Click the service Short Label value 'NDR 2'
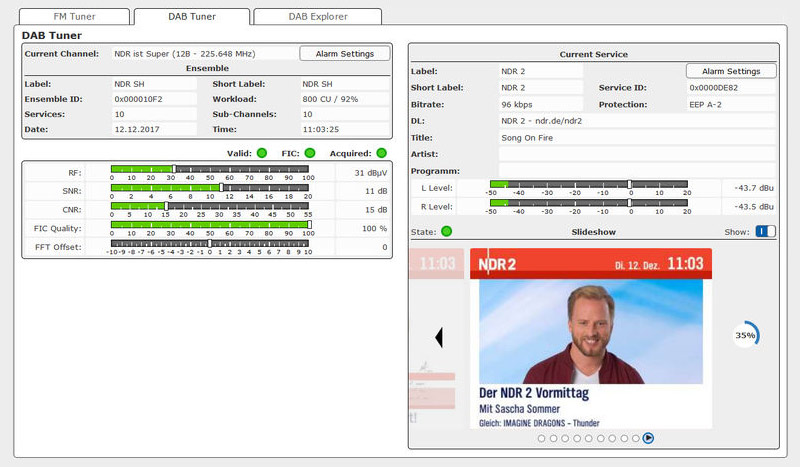800x467 pixels. pyautogui.click(x=541, y=88)
